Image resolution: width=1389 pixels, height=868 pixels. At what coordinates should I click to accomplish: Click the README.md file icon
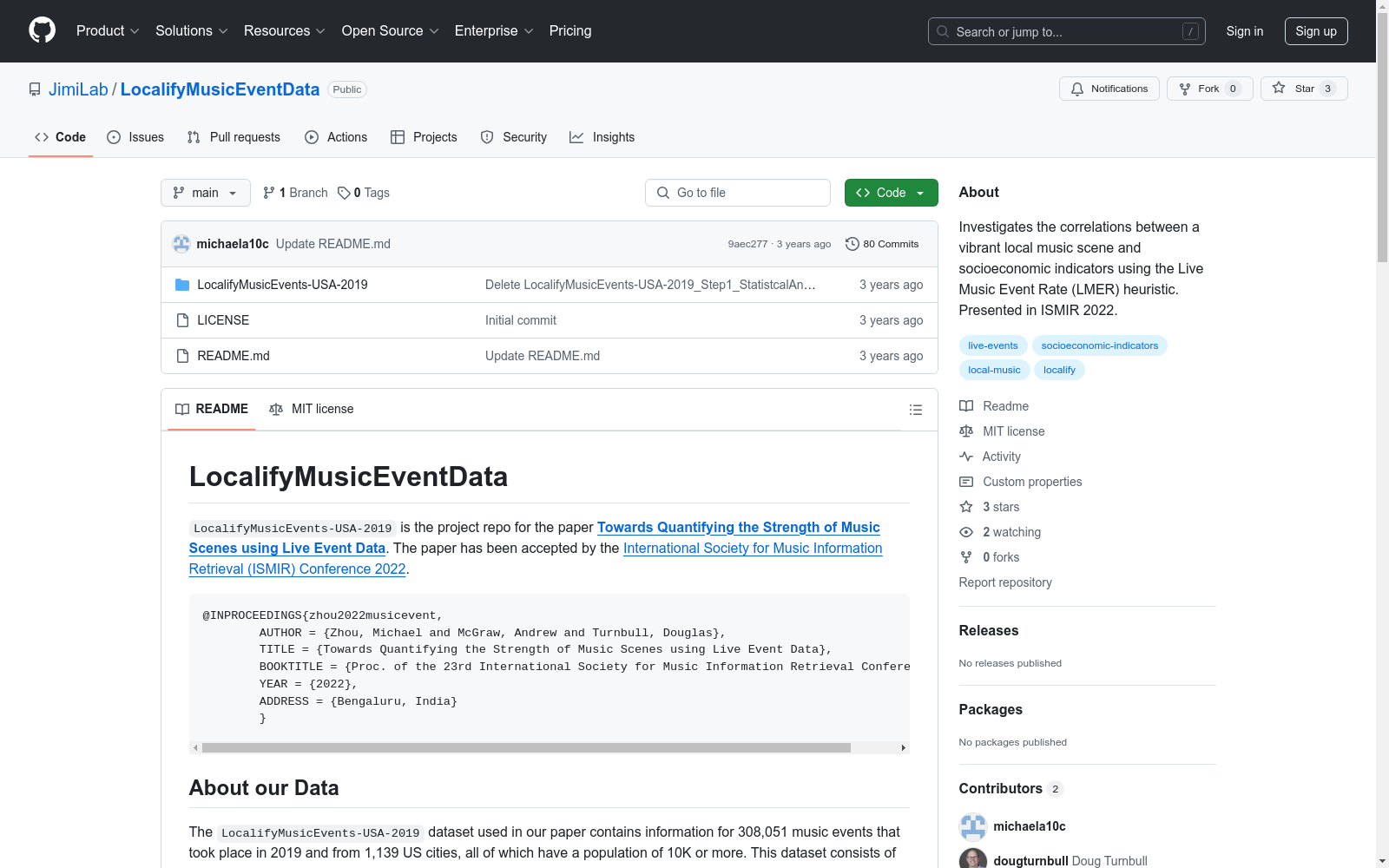(182, 356)
